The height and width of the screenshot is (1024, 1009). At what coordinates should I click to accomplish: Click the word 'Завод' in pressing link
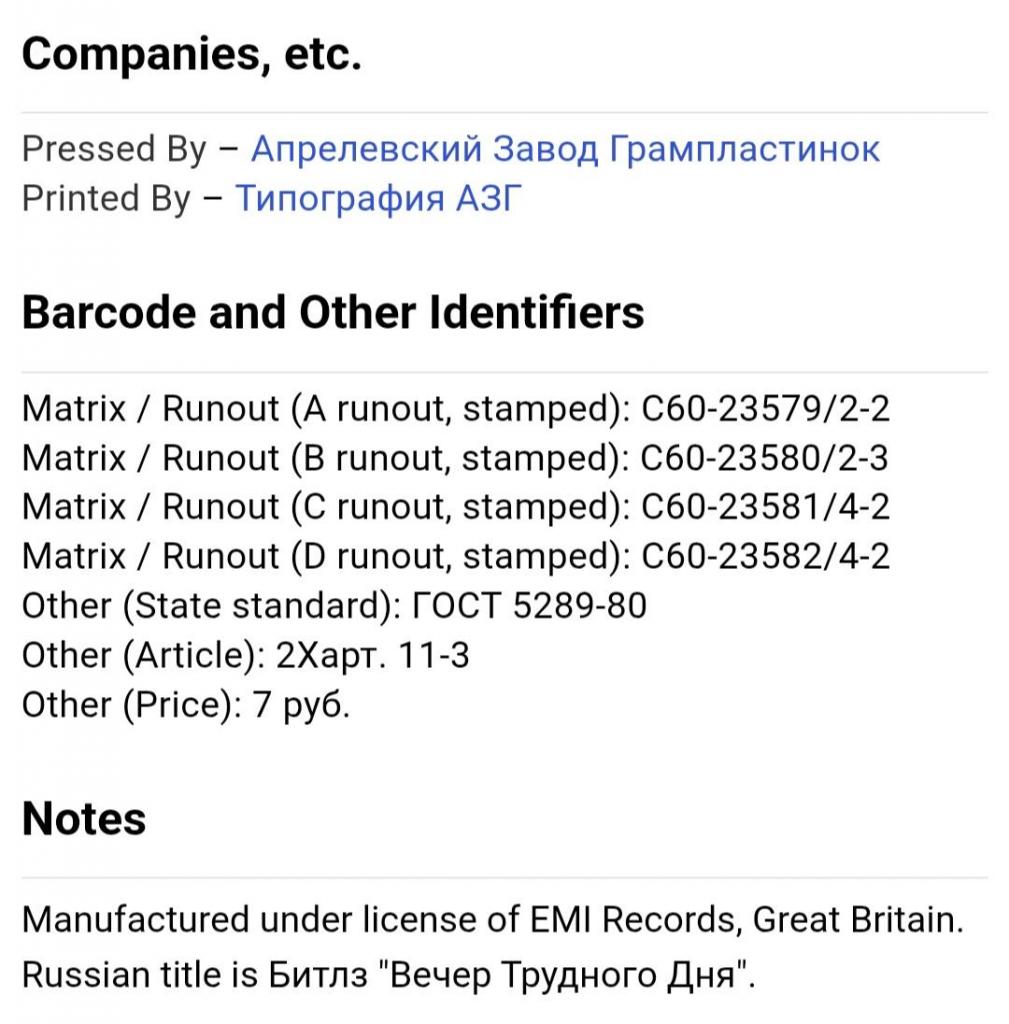pyautogui.click(x=545, y=149)
